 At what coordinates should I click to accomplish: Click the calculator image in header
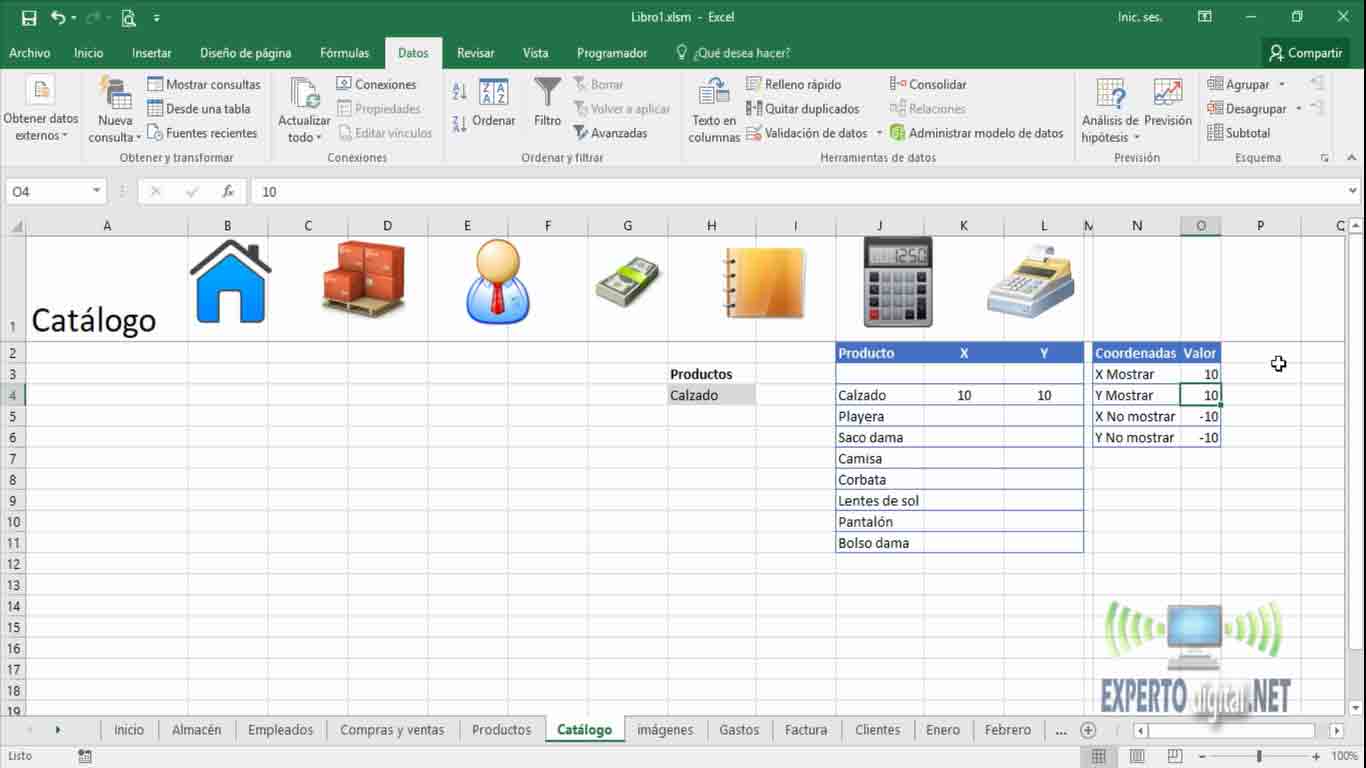[897, 283]
